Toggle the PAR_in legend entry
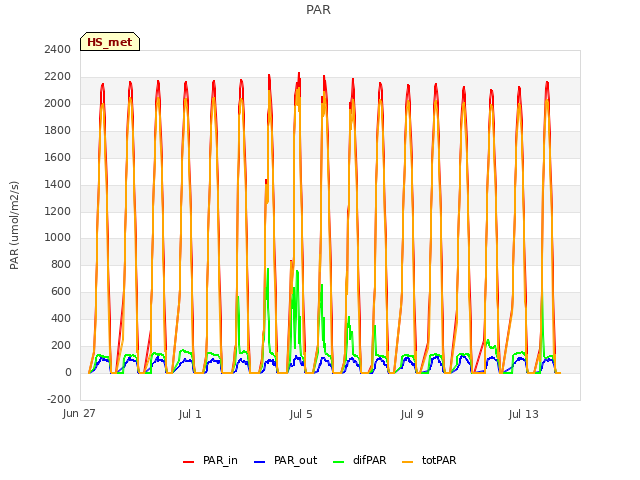This screenshot has height=480, width=640. pyautogui.click(x=210, y=460)
